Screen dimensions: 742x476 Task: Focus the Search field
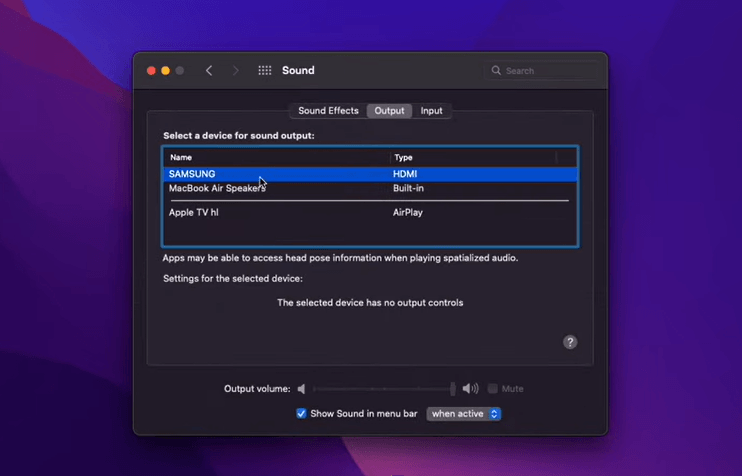pyautogui.click(x=542, y=71)
